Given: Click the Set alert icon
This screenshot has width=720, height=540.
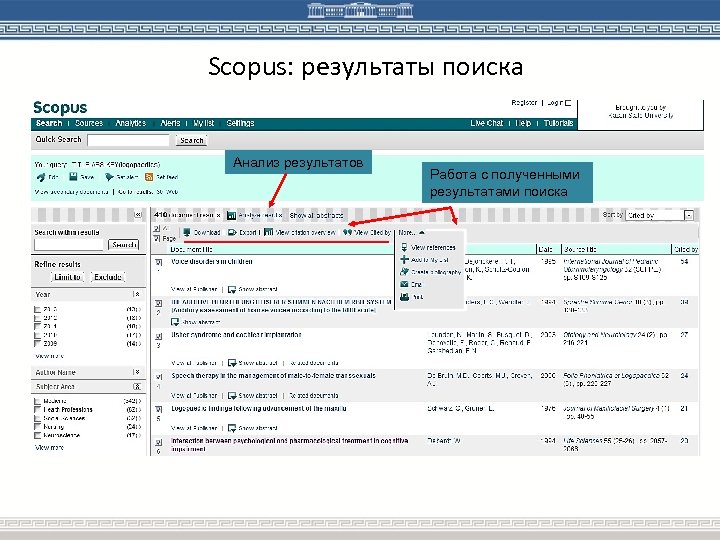Looking at the screenshot, I should [x=109, y=177].
